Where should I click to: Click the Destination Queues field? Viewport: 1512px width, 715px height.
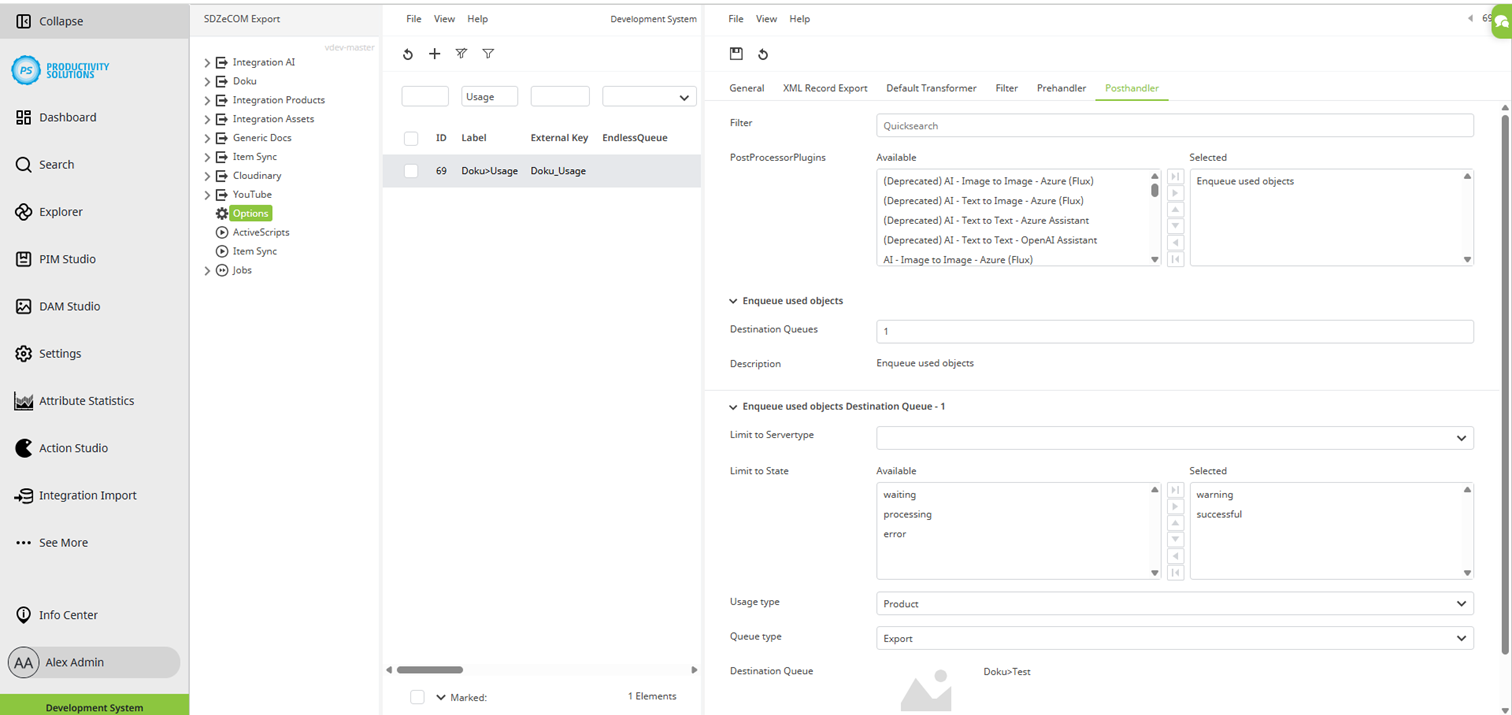[1175, 331]
